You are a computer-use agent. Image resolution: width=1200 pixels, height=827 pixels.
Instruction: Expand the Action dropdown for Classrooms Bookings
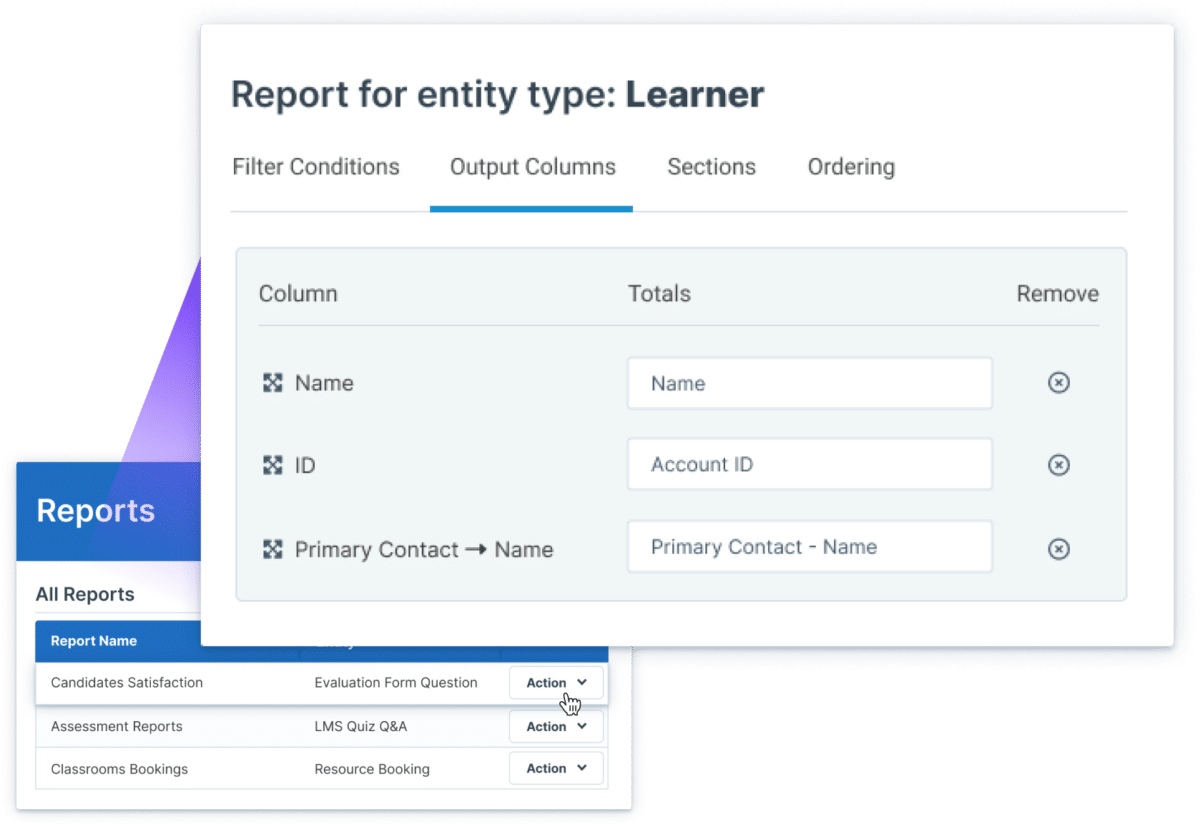(x=556, y=768)
